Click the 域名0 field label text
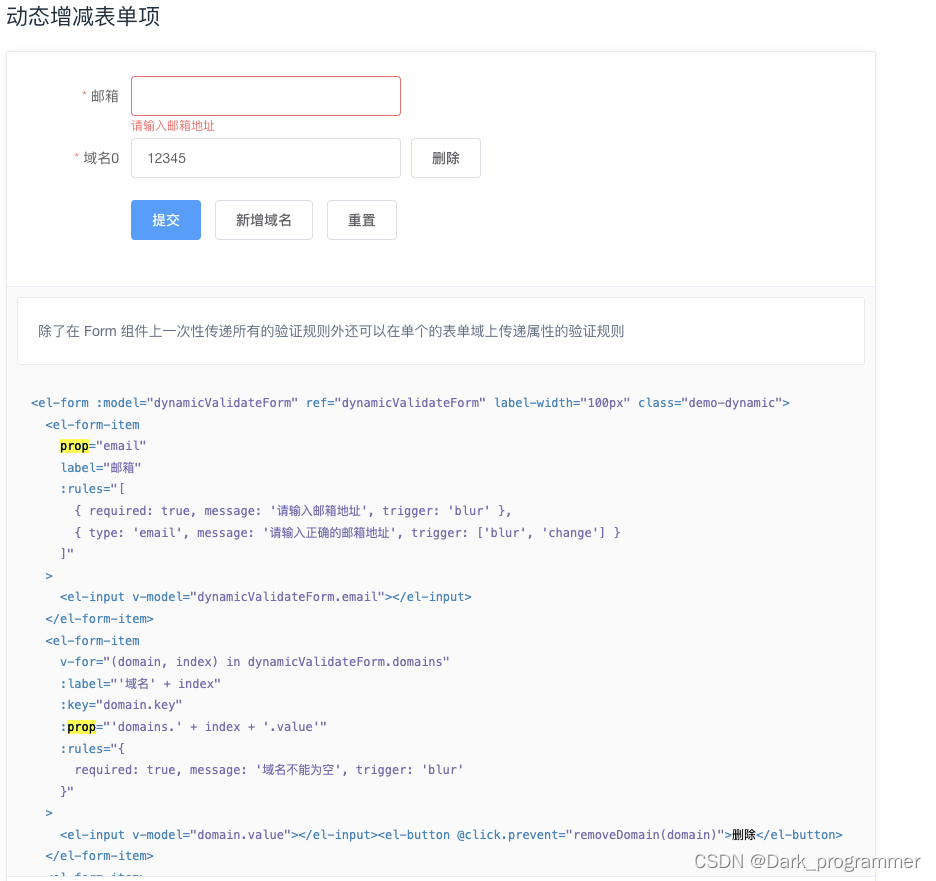The height and width of the screenshot is (881, 936). (x=100, y=157)
